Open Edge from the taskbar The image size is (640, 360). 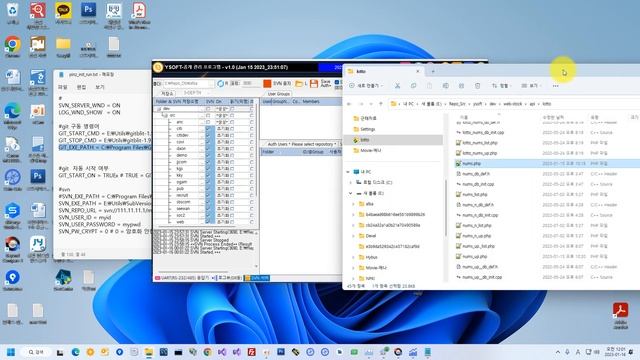[x=76, y=352]
